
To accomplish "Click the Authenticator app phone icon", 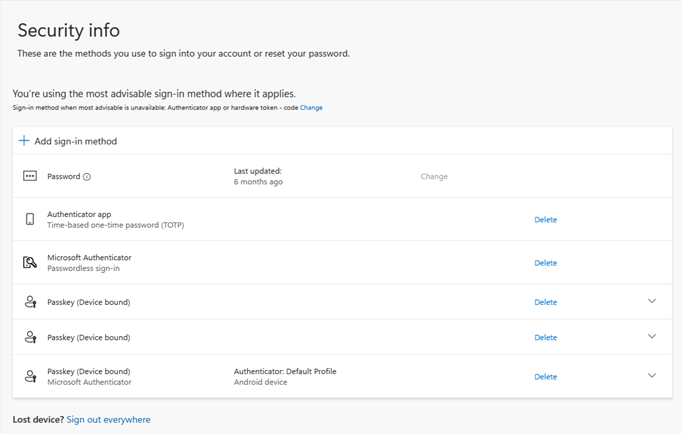I will pyautogui.click(x=30, y=219).
